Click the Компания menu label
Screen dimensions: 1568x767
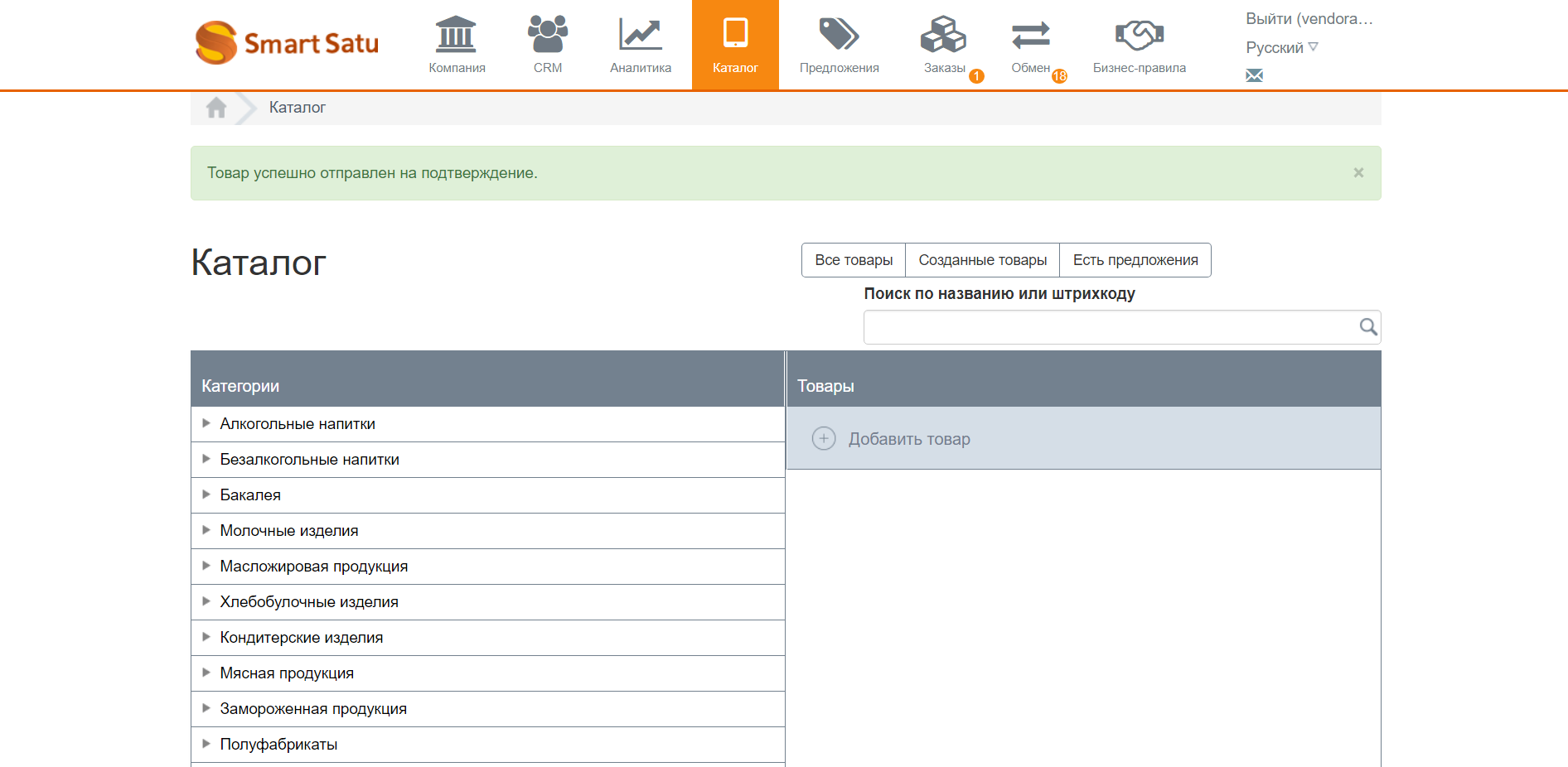click(x=457, y=68)
